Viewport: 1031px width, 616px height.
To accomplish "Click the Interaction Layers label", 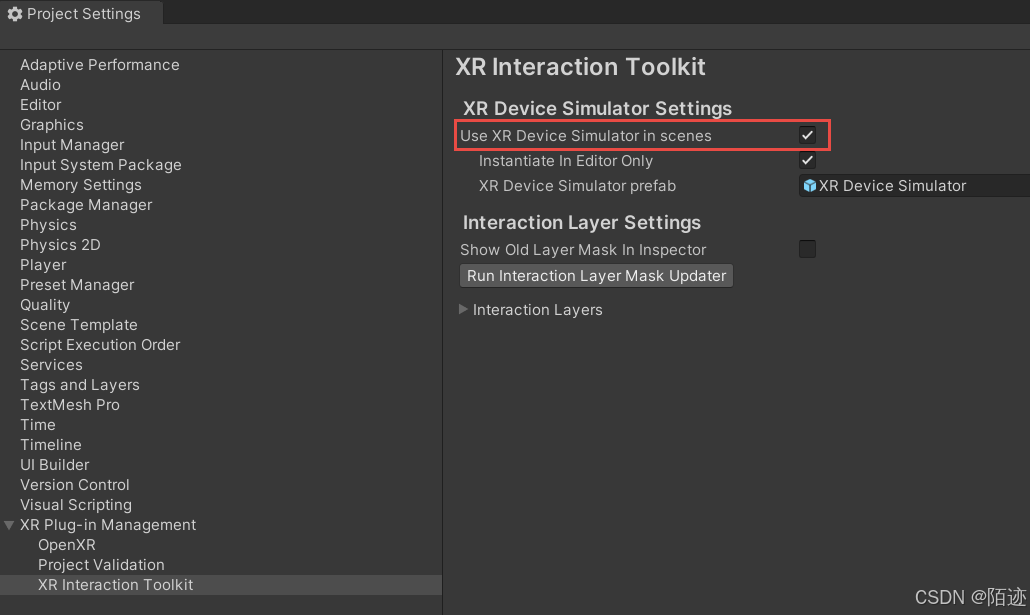I will pyautogui.click(x=537, y=310).
